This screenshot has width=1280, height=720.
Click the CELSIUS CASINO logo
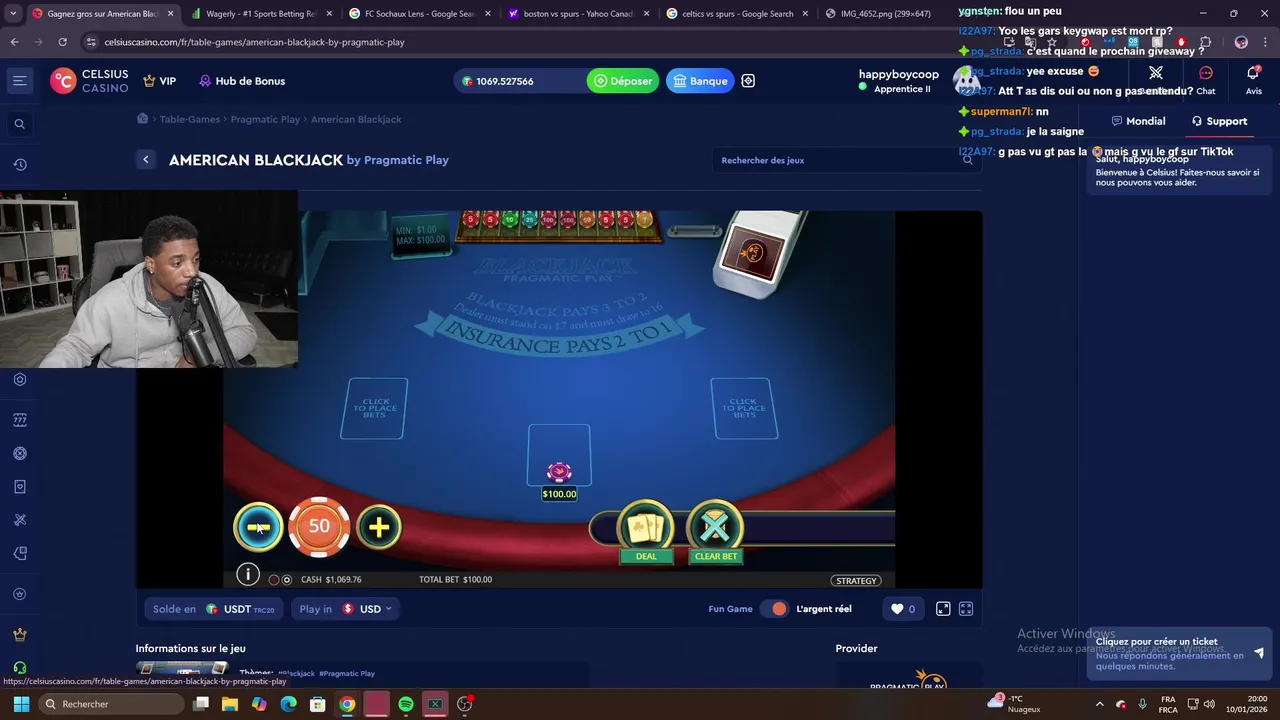pyautogui.click(x=90, y=81)
